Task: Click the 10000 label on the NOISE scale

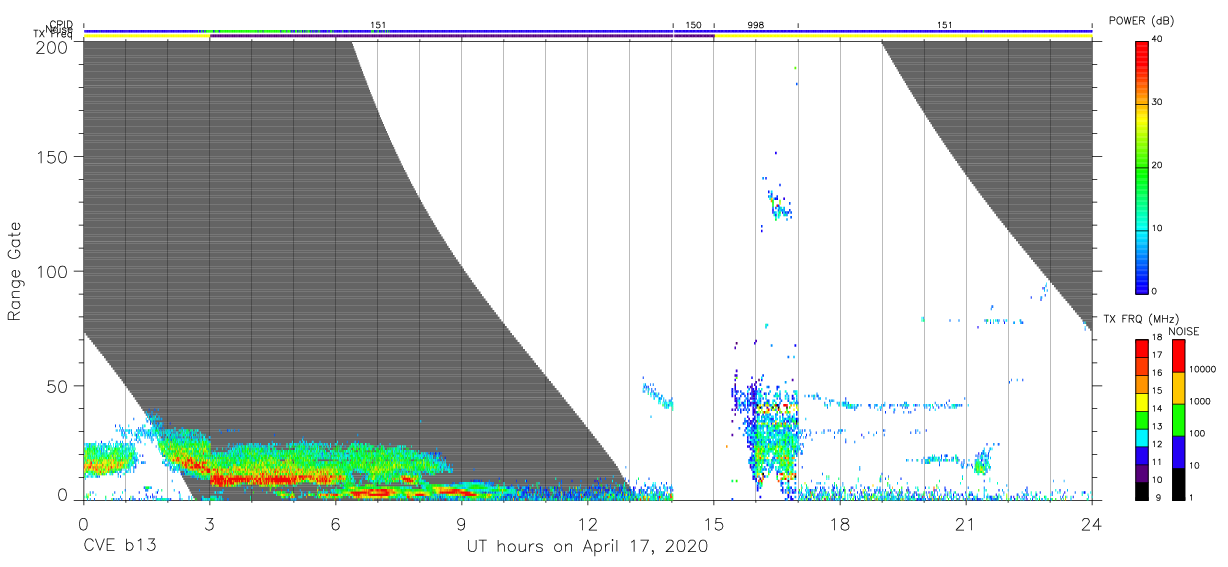Action: pos(1202,369)
